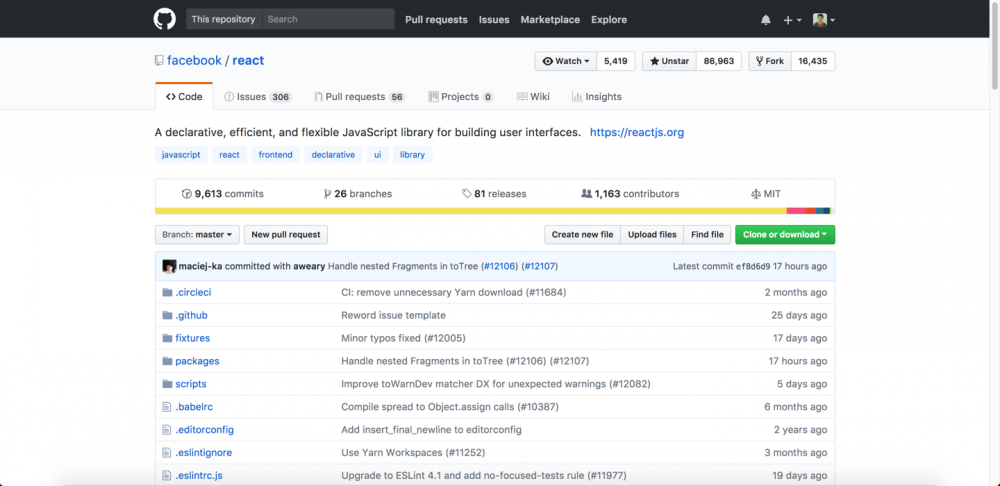View the 9,613 commits
This screenshot has width=1000, height=486.
point(223,194)
